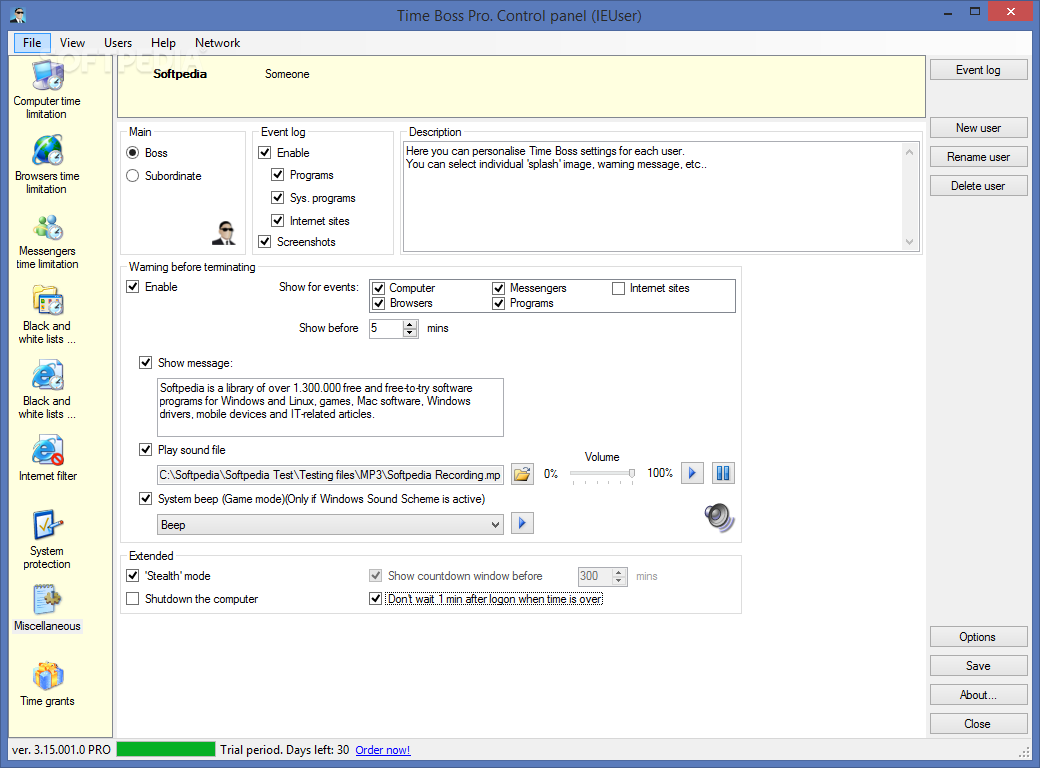Adjust the Volume slider
This screenshot has height=768, width=1040.
point(602,474)
